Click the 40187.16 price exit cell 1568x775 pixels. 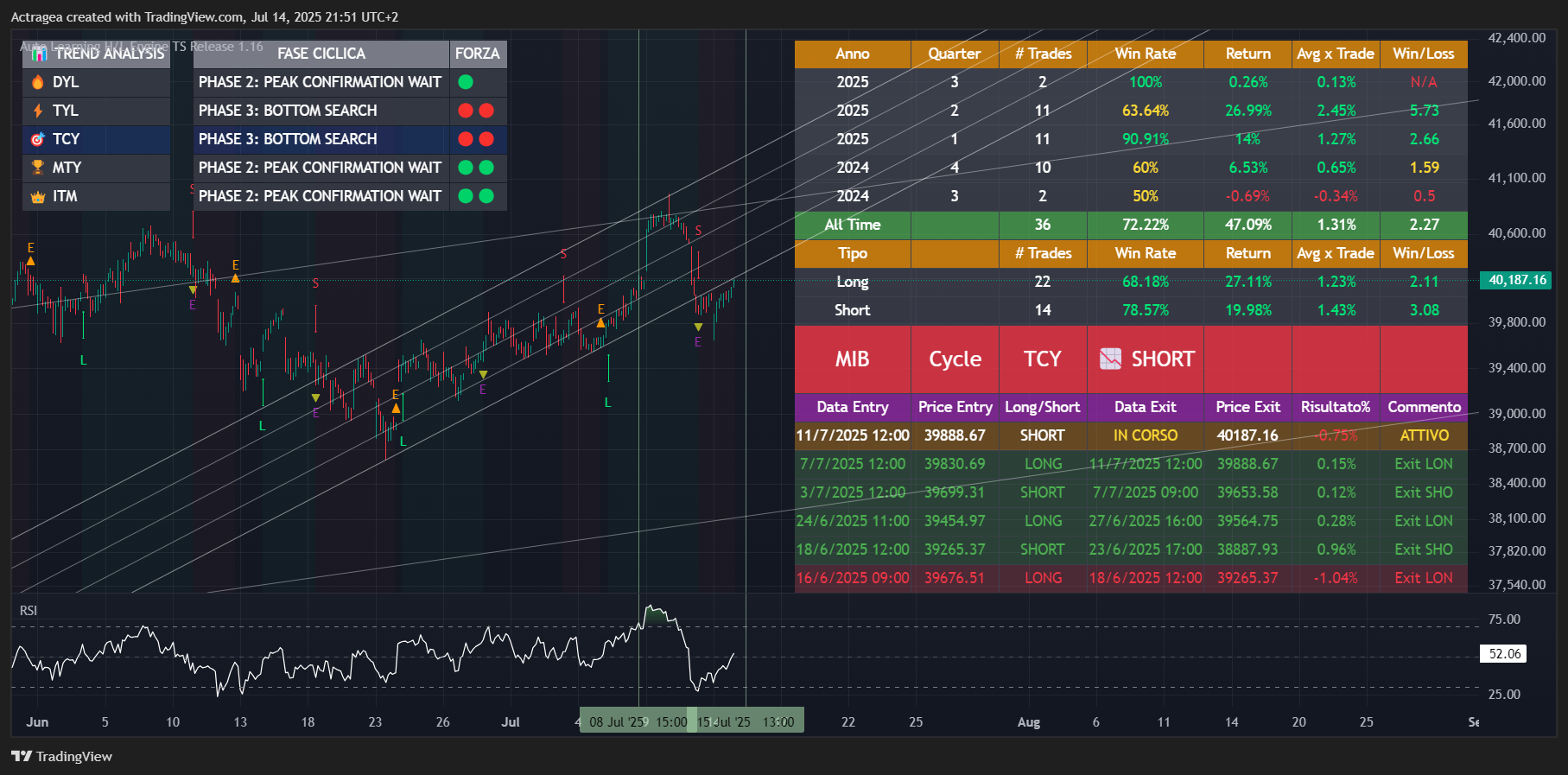(1248, 435)
